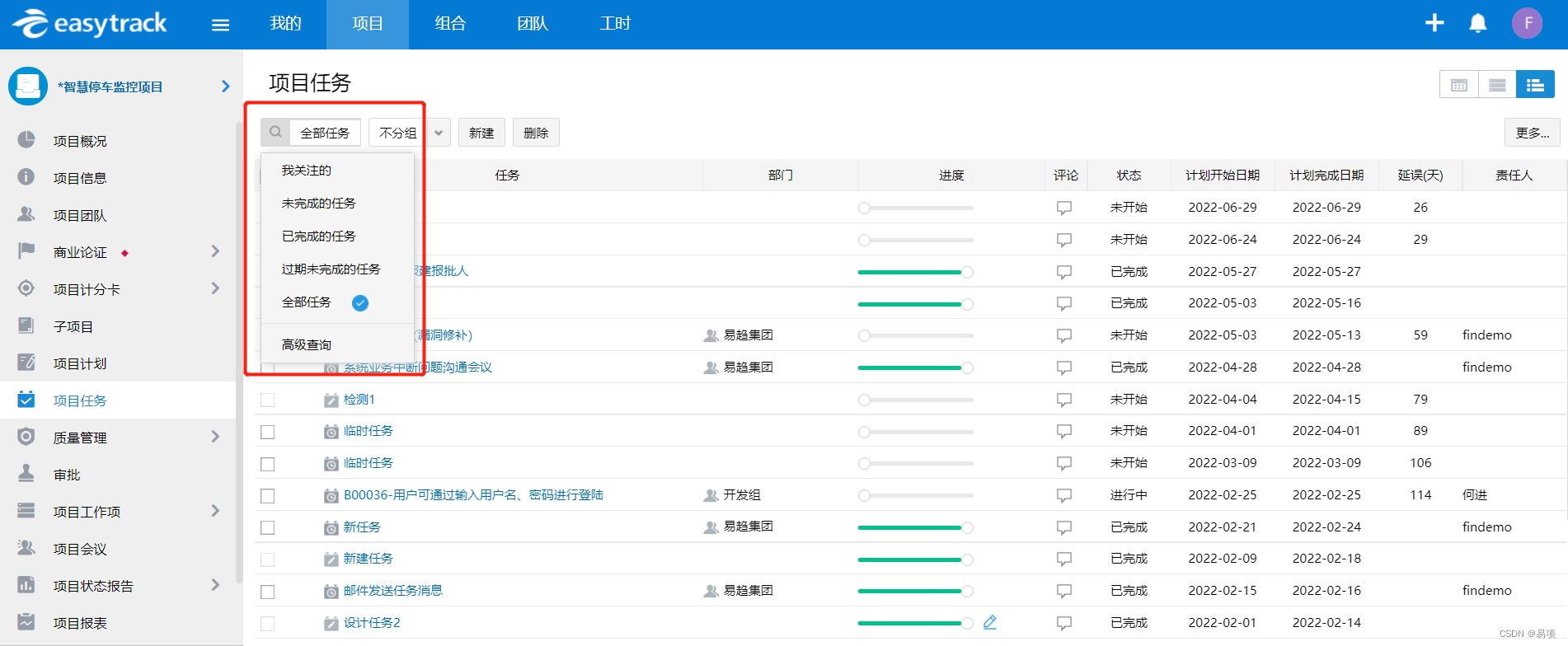Open the 不分组 grouping dropdown arrow

coord(439,133)
